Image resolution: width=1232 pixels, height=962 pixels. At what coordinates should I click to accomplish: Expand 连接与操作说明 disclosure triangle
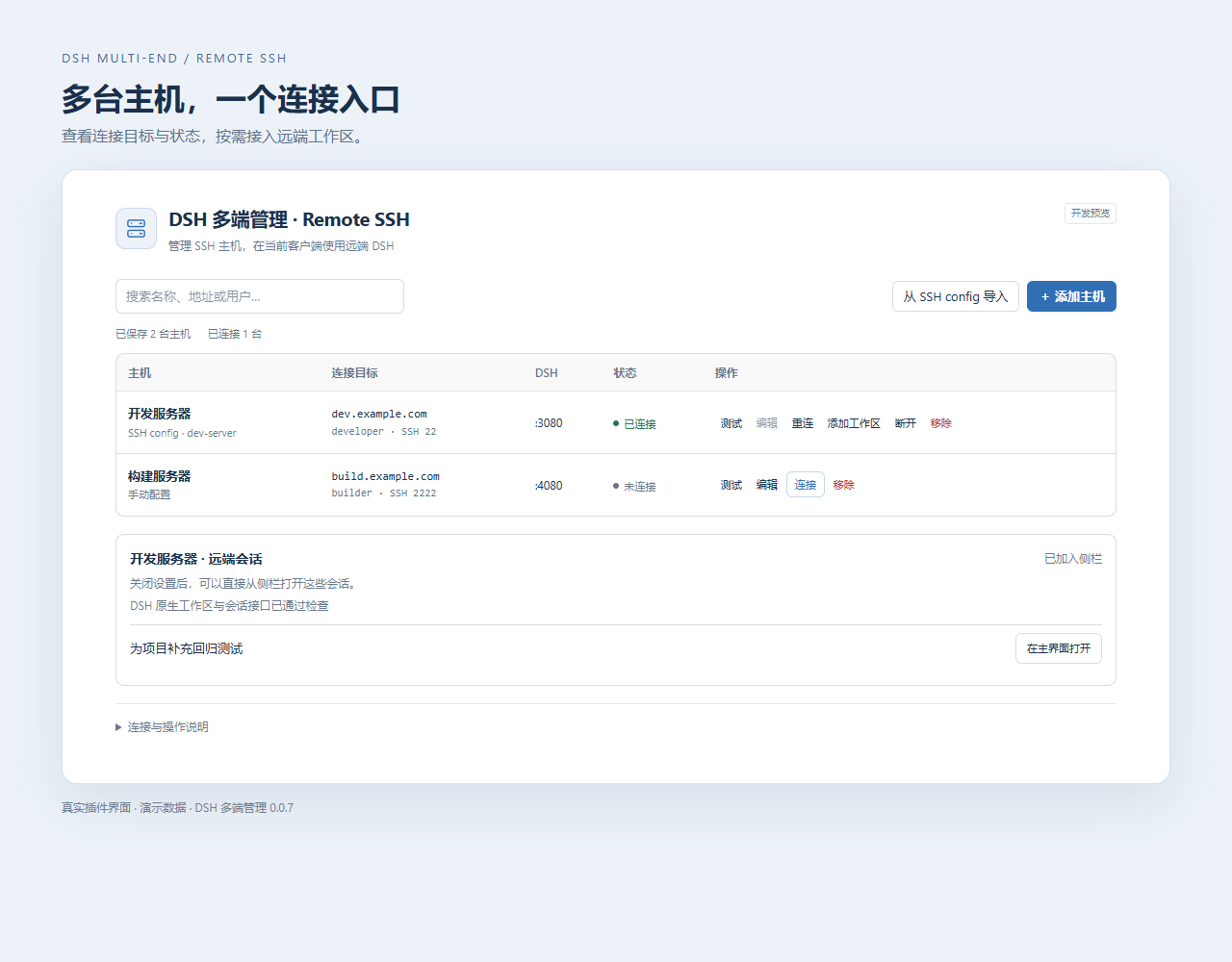point(118,727)
